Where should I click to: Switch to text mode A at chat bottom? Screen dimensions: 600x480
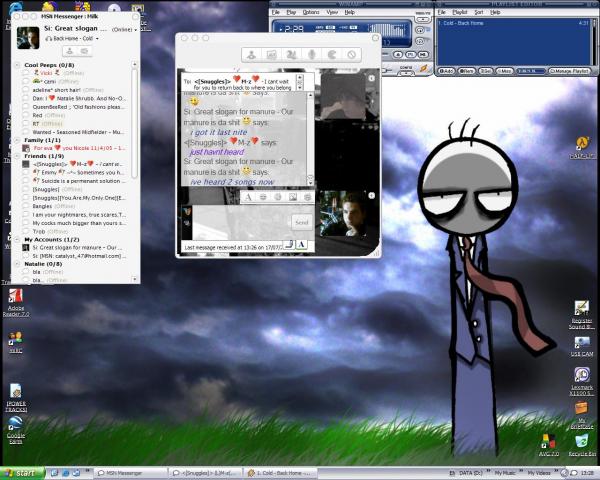coord(302,245)
